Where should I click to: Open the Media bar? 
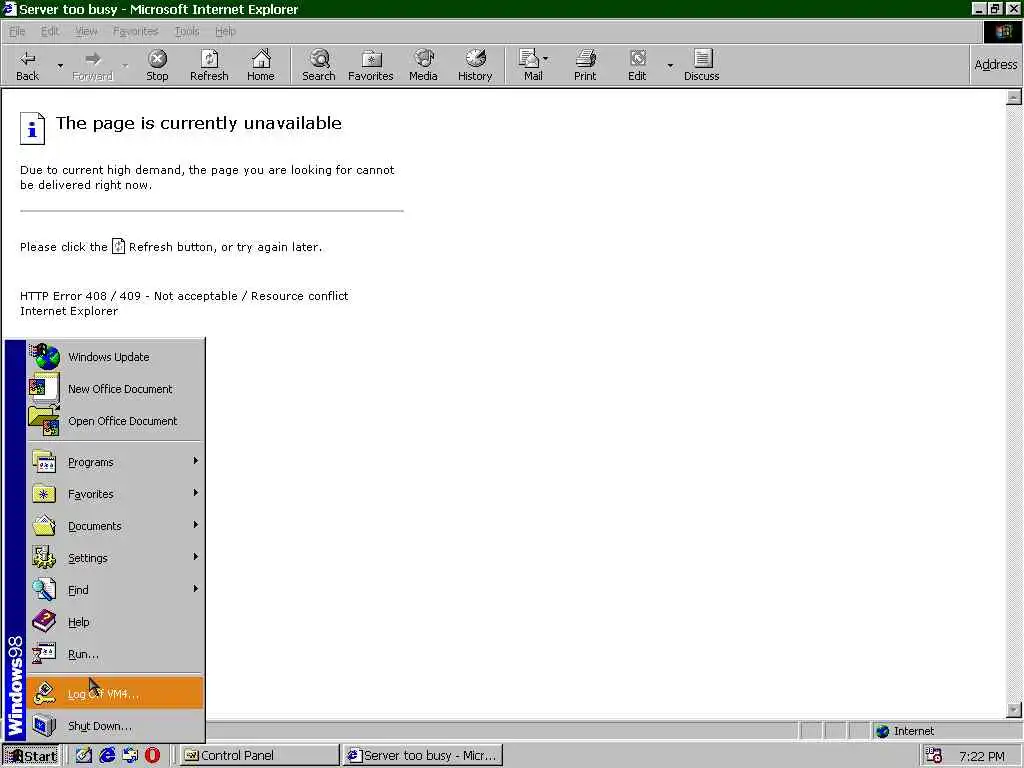click(x=423, y=65)
